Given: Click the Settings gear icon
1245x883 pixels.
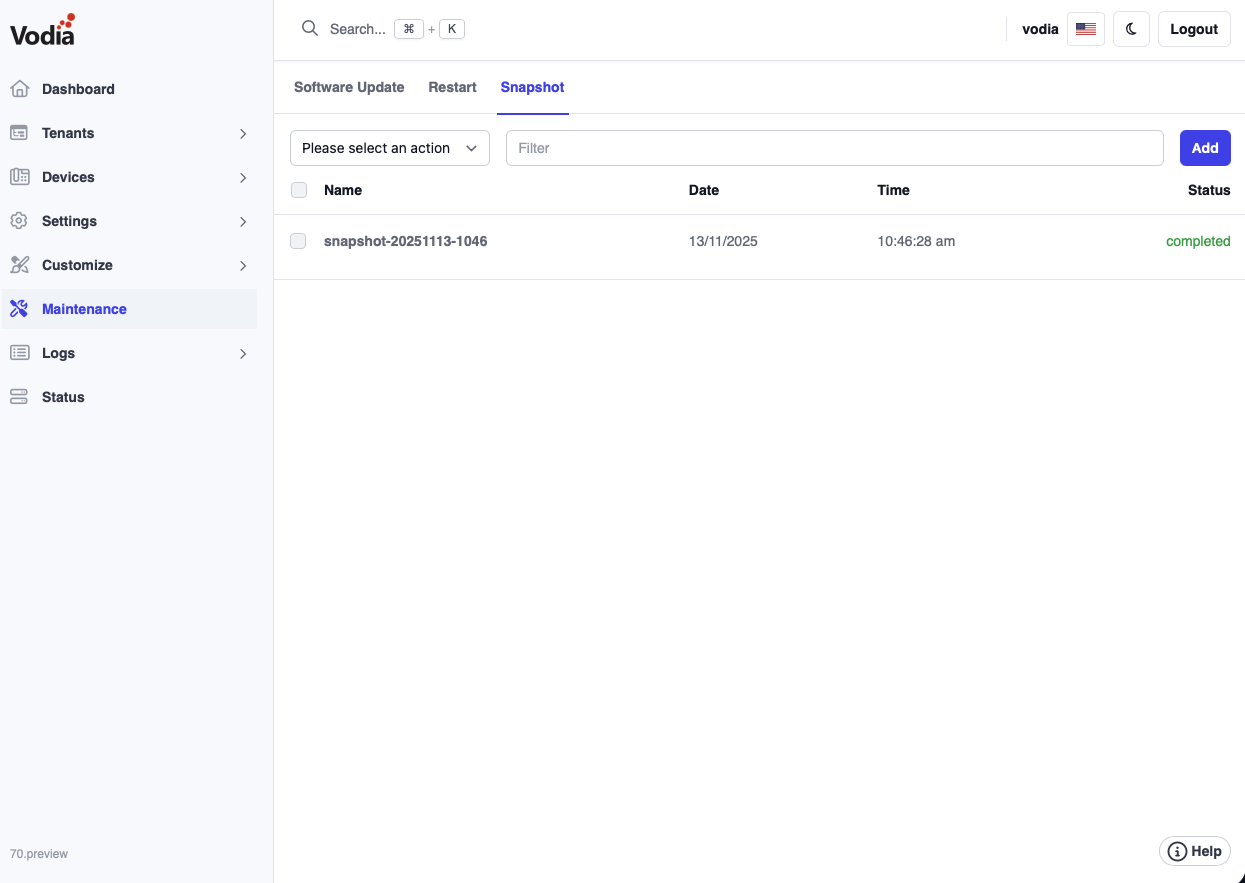Looking at the screenshot, I should 19,221.
